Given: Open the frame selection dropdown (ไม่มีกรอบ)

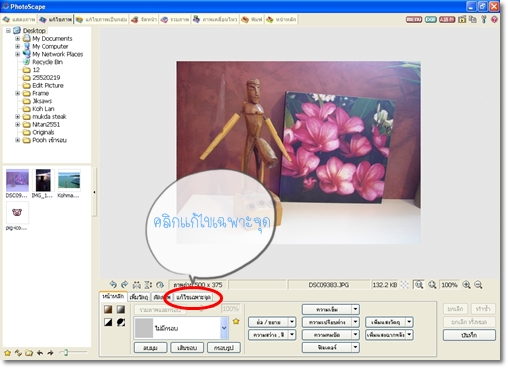Looking at the screenshot, I should (x=224, y=328).
